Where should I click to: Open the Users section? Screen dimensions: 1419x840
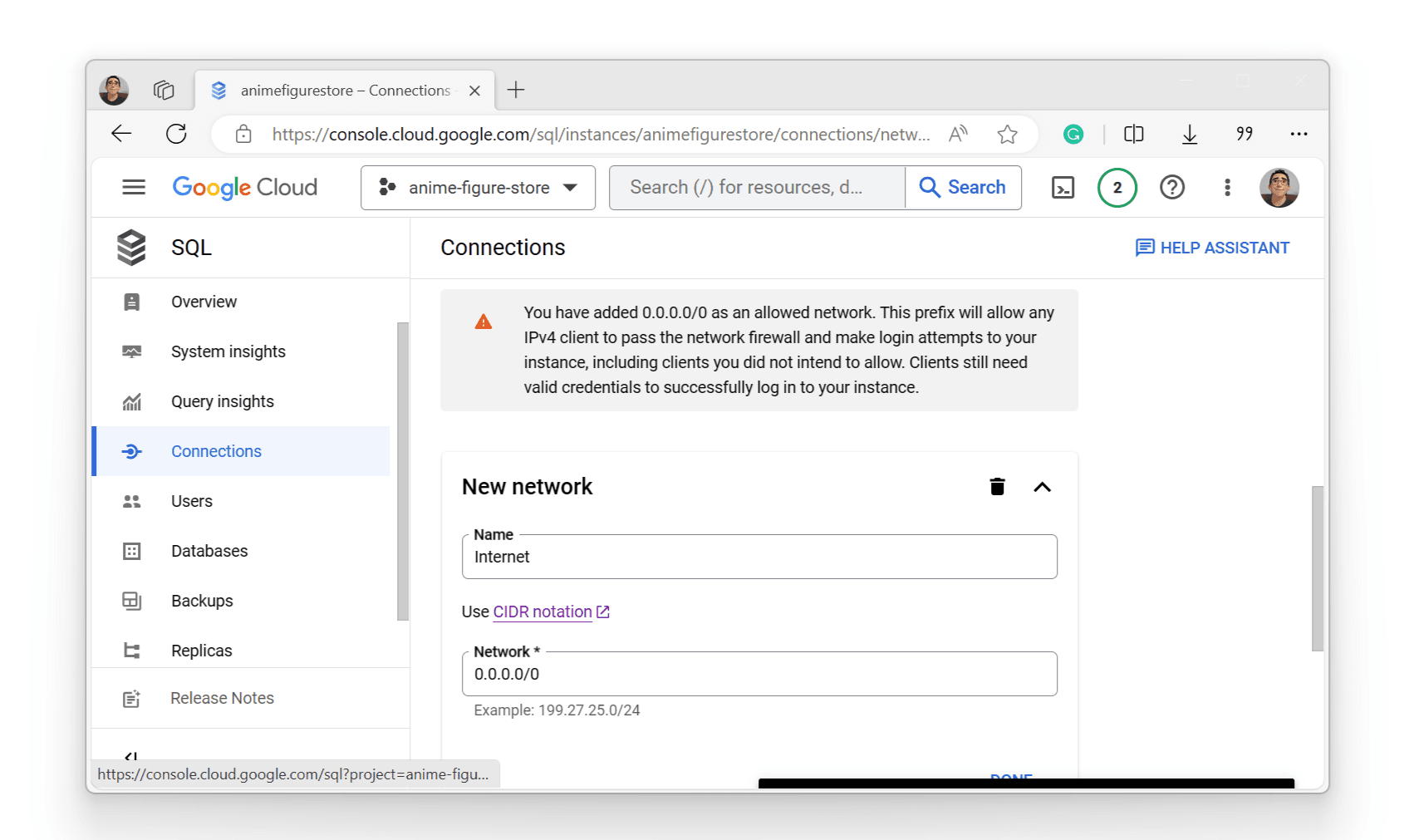pyautogui.click(x=241, y=501)
